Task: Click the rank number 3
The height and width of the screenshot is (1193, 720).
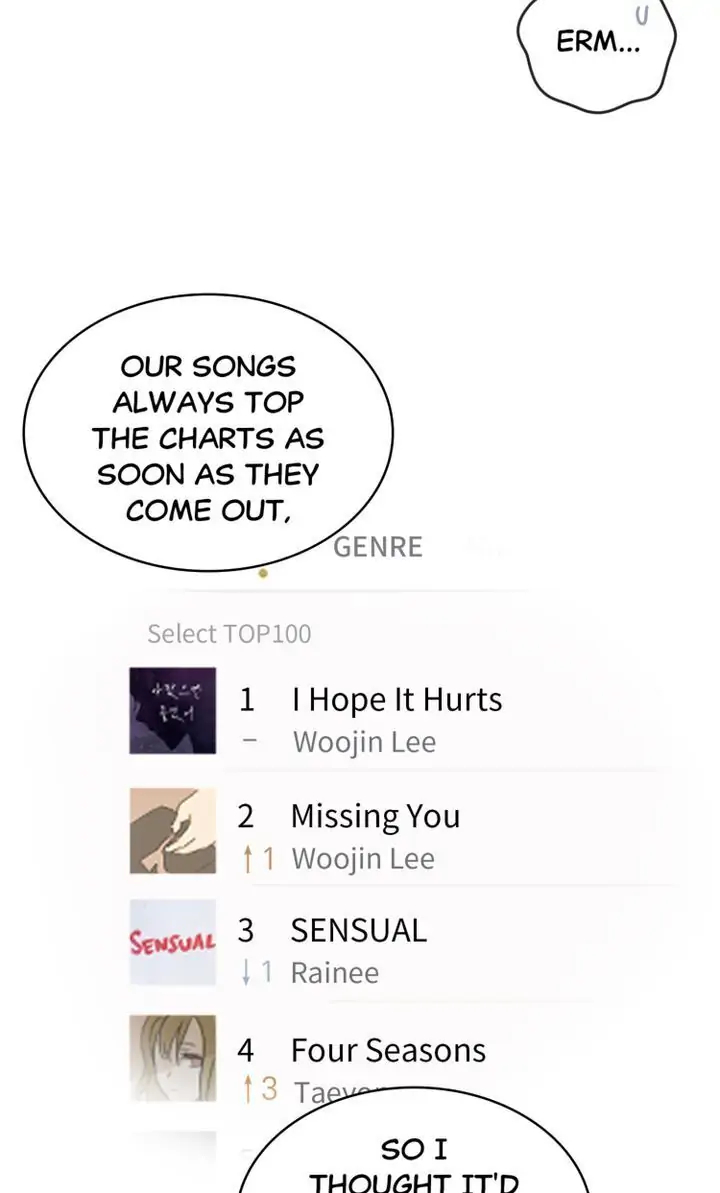Action: 246,931
